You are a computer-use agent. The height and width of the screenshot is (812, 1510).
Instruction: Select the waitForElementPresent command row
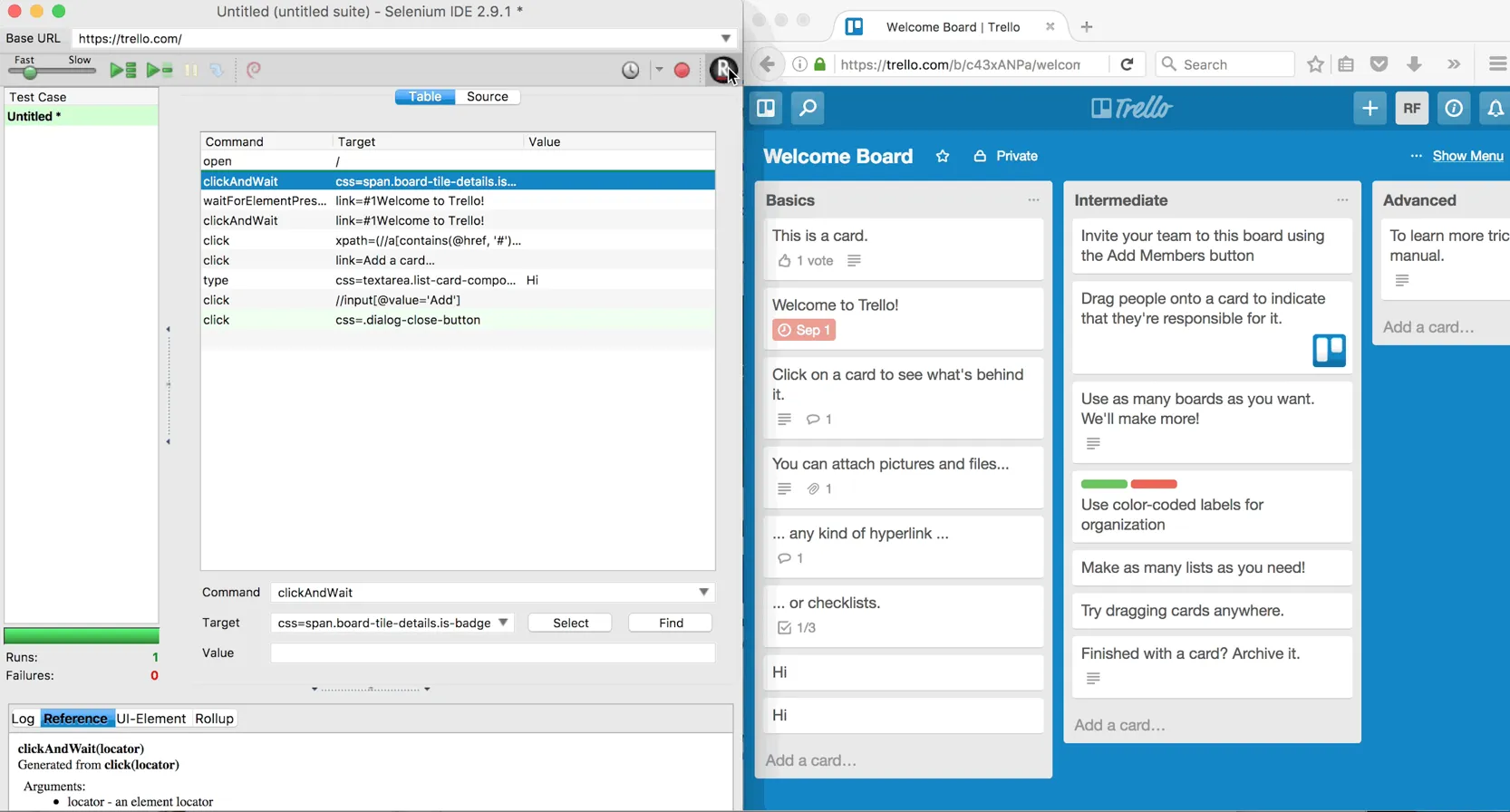click(x=458, y=201)
